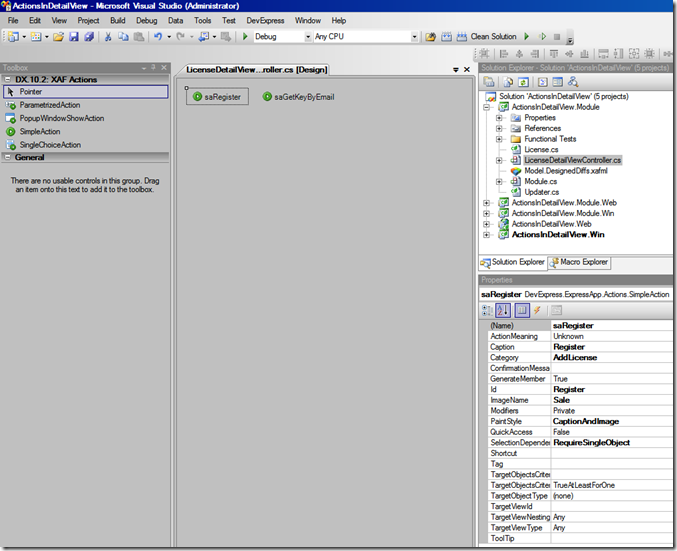Click the Open File folder icon
This screenshot has height=551, width=677.
(x=58, y=37)
